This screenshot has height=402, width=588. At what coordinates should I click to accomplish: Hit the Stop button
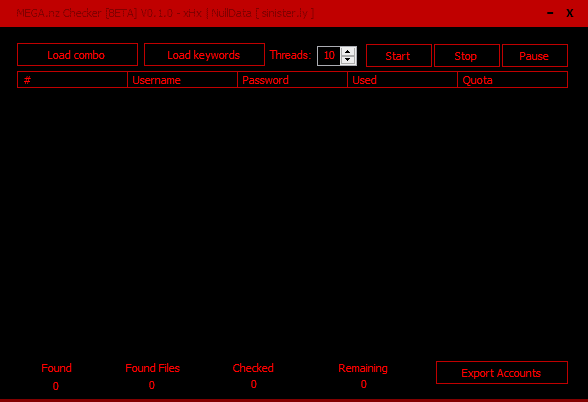pos(467,56)
